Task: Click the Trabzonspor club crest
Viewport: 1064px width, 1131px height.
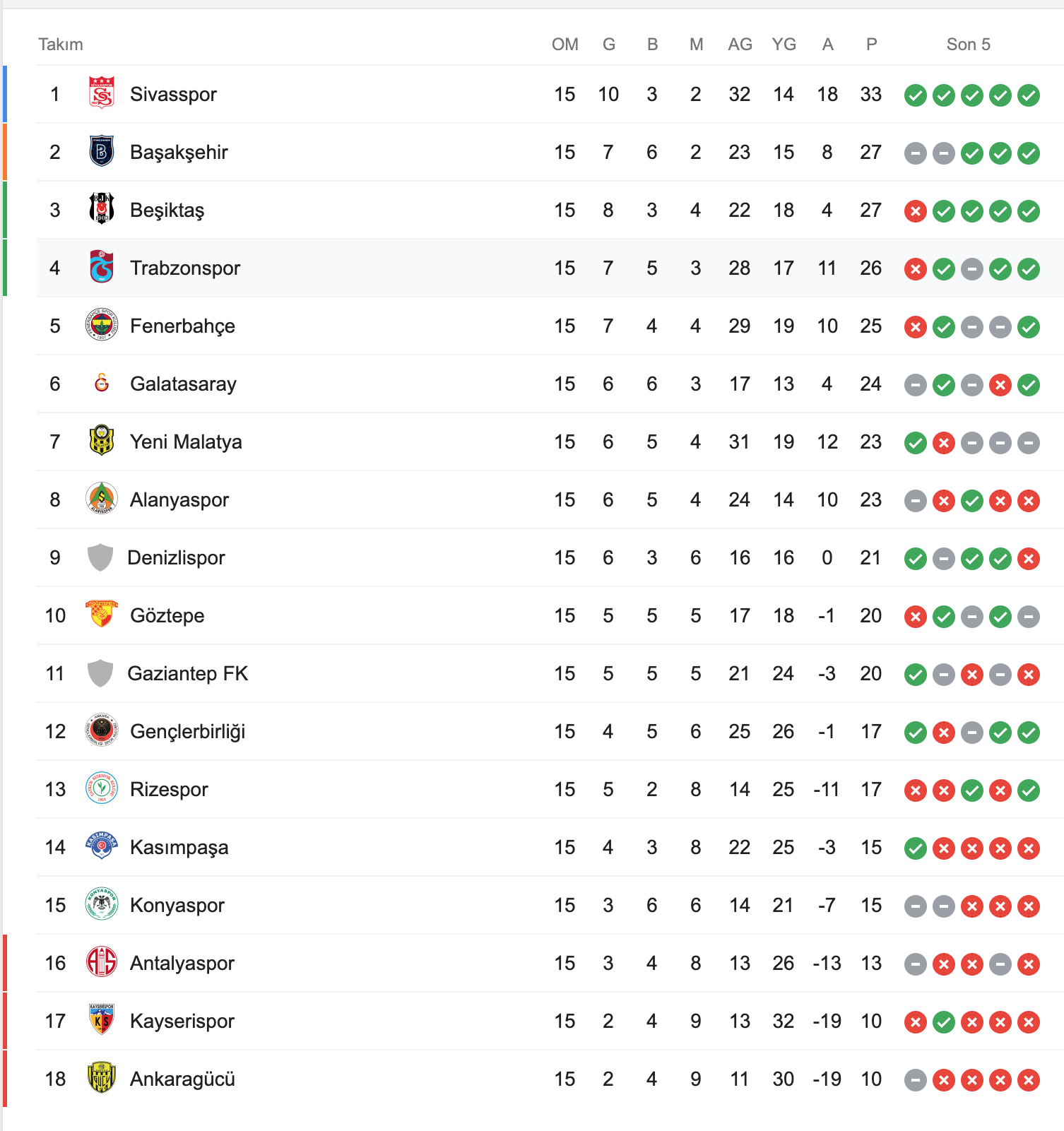Action: [102, 268]
